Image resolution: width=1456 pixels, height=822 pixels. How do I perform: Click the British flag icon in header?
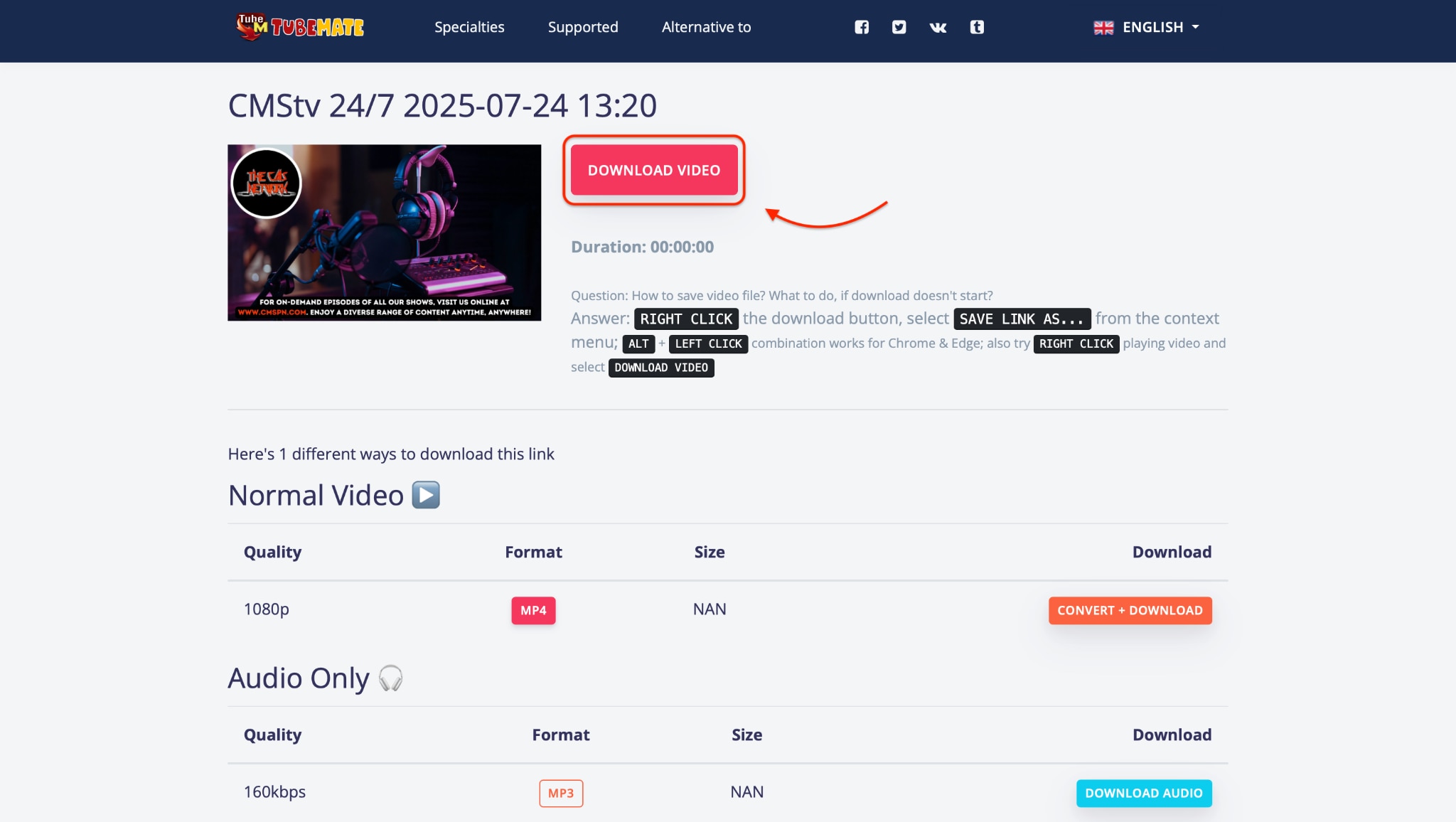coord(1103,27)
